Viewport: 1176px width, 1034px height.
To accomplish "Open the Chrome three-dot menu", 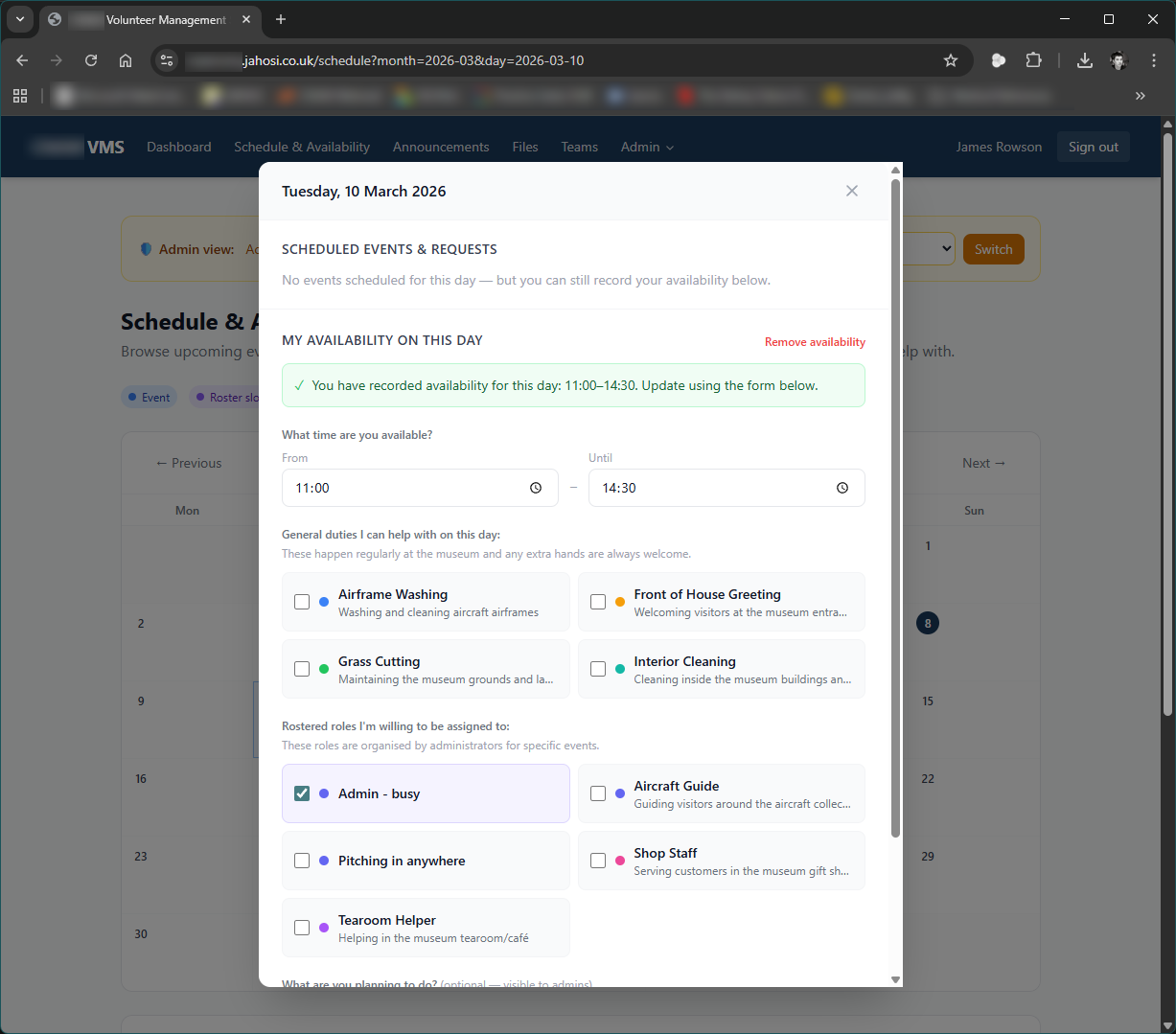I will click(x=1154, y=60).
